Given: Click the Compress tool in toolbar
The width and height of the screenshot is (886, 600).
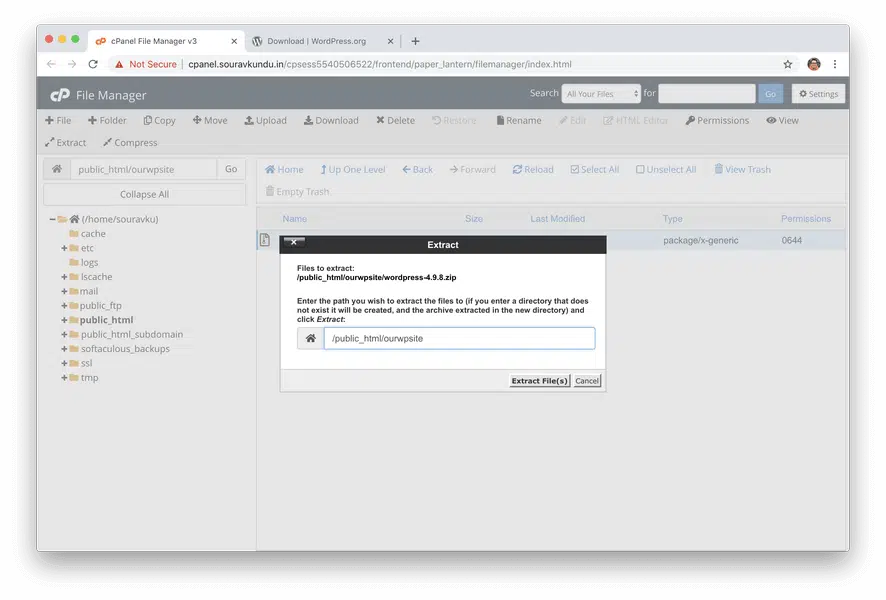Looking at the screenshot, I should tap(107, 143).
